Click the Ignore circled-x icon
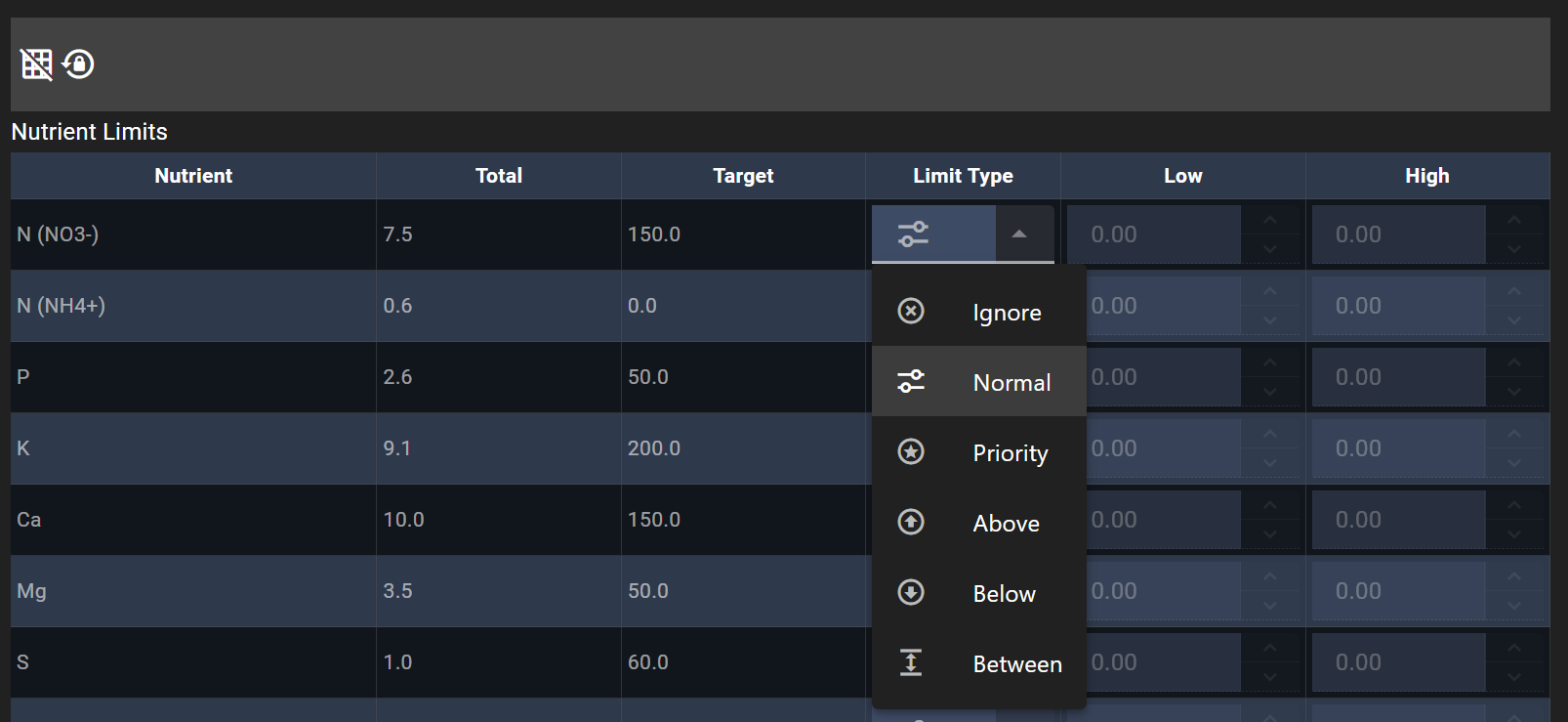The width and height of the screenshot is (1568, 722). (x=910, y=312)
